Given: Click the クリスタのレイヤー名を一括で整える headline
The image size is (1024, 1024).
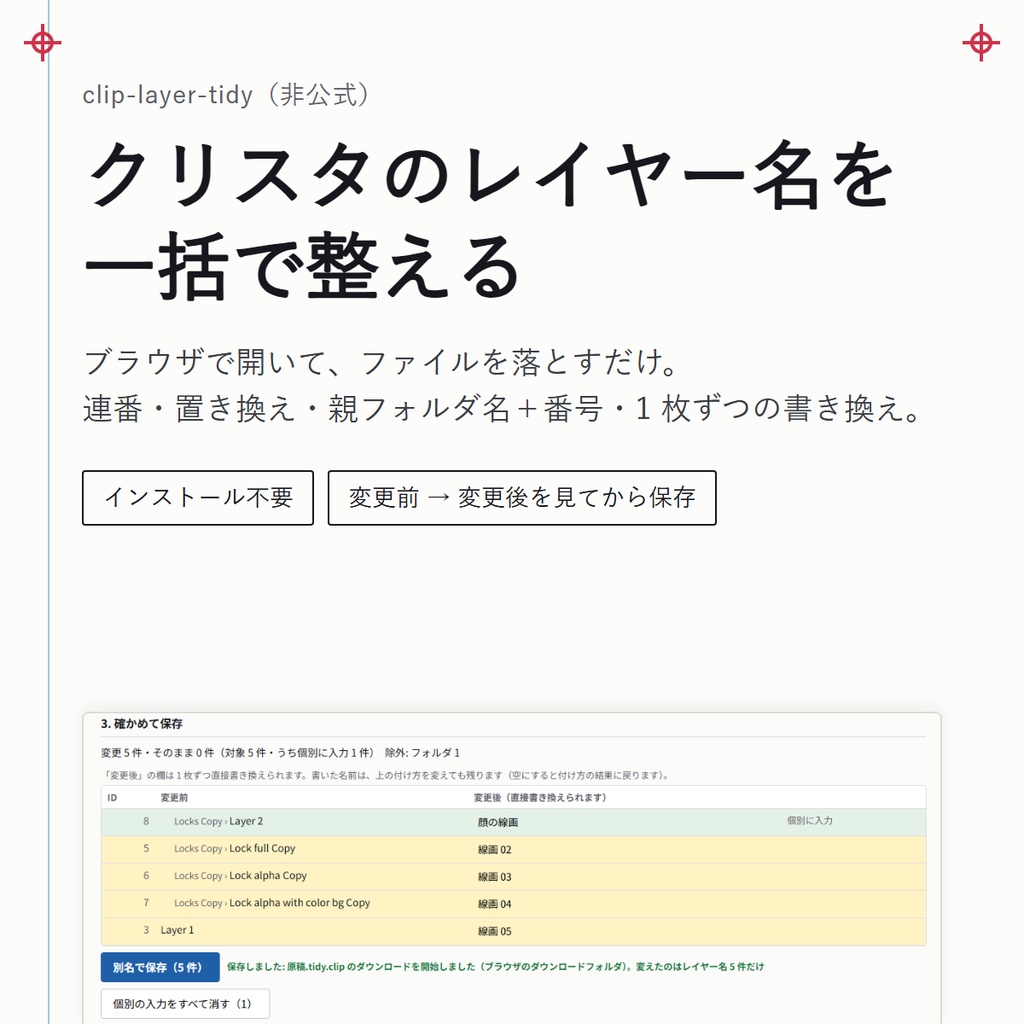Looking at the screenshot, I should (x=488, y=219).
